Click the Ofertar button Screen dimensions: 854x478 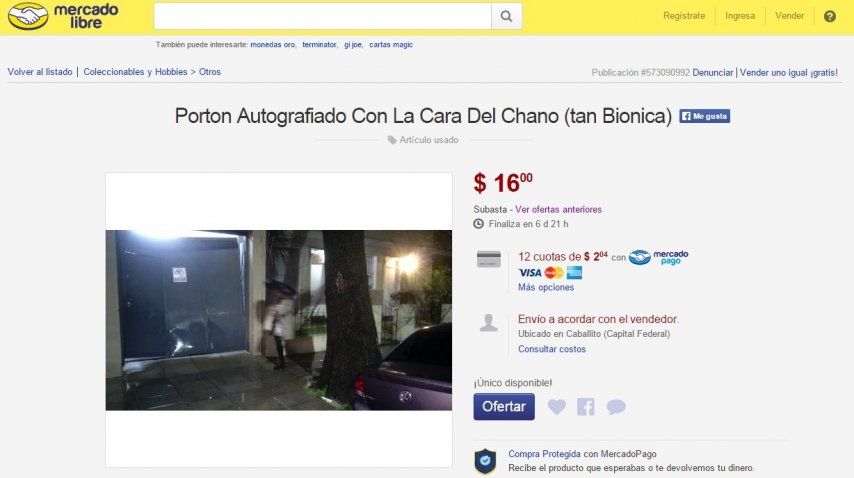click(x=504, y=407)
